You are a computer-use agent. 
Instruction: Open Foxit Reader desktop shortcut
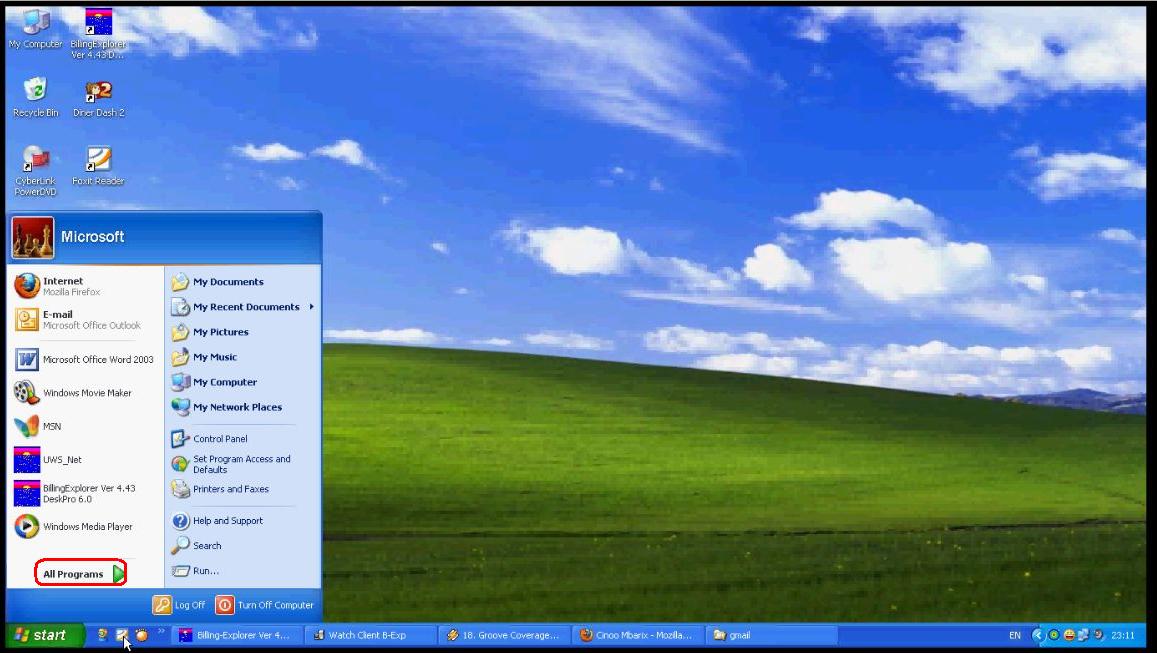[98, 165]
